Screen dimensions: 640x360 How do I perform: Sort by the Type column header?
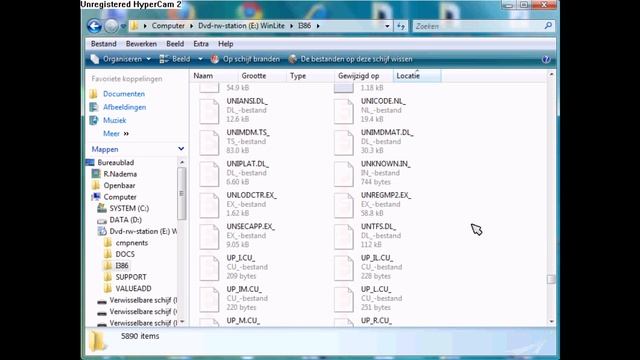(x=311, y=76)
